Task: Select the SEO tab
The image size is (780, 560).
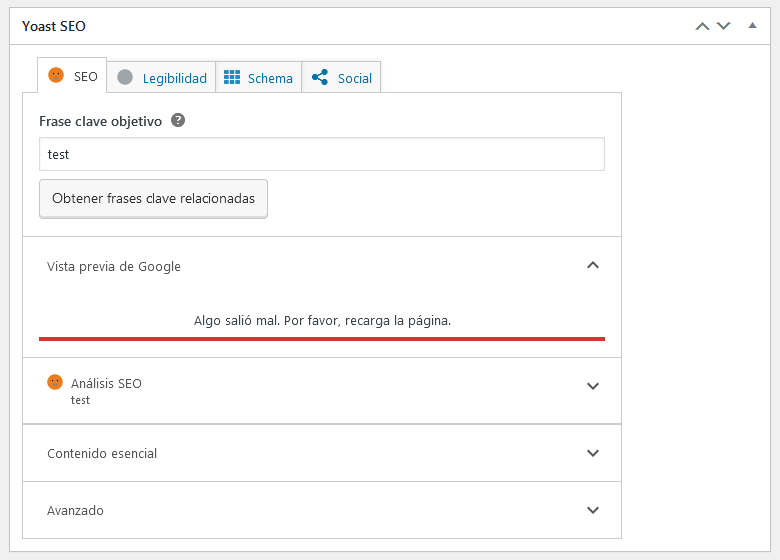Action: pyautogui.click(x=72, y=76)
